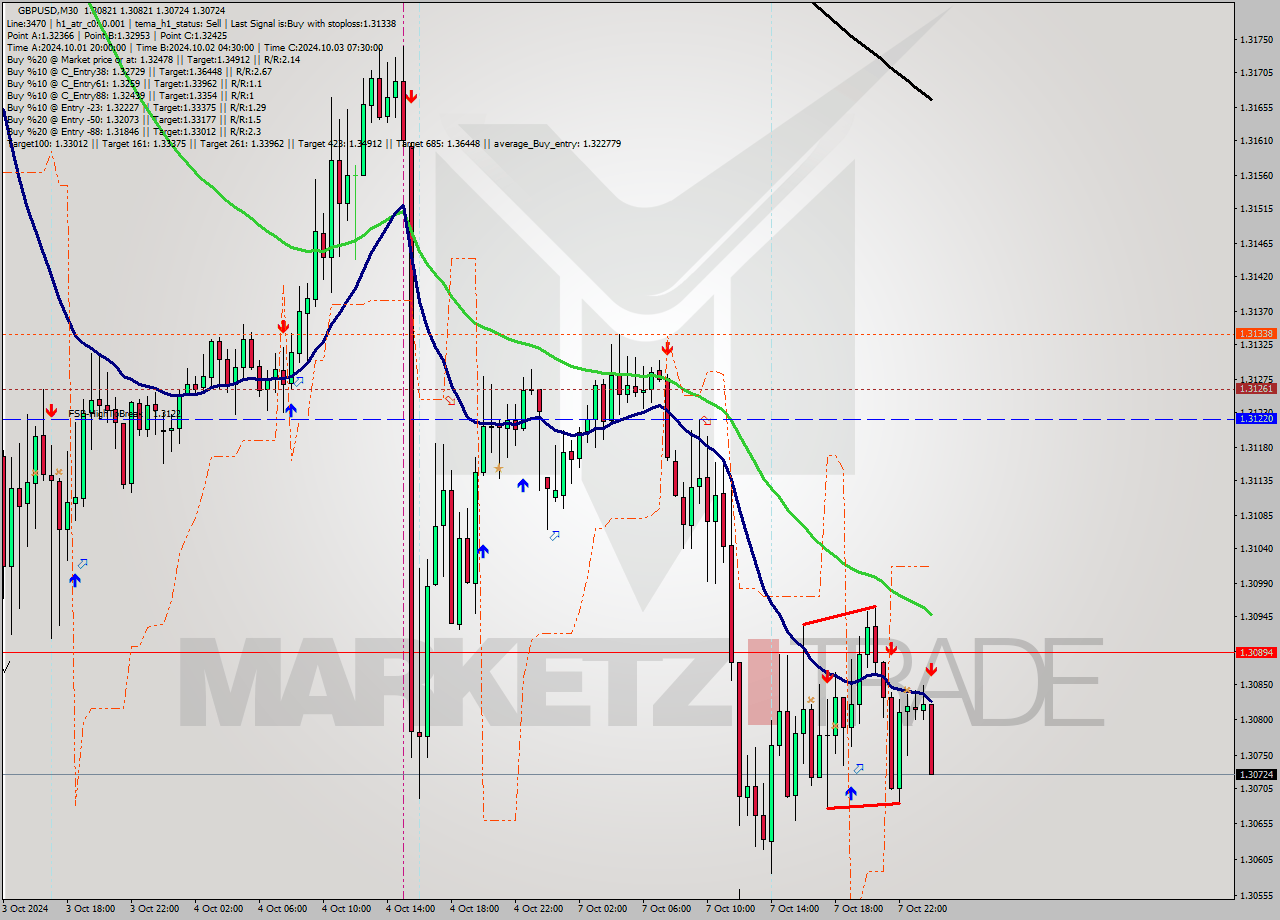Click the '4 Oct 14:00' time axis label
The height and width of the screenshot is (920, 1280).
pyautogui.click(x=410, y=909)
